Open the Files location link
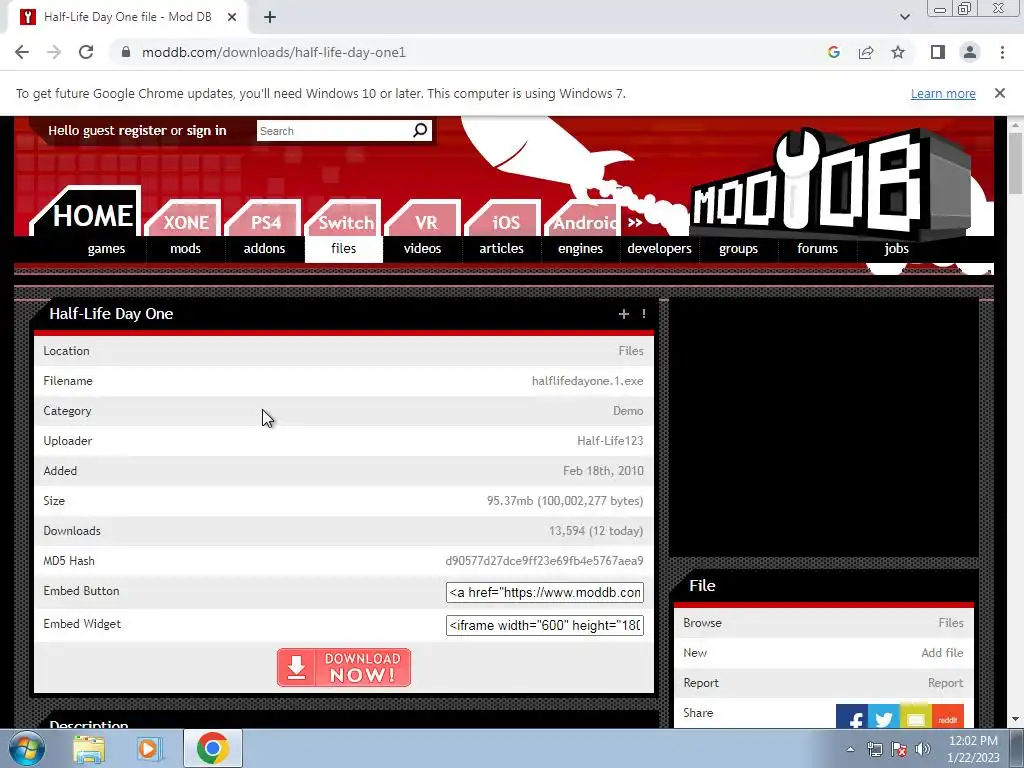 click(x=631, y=351)
